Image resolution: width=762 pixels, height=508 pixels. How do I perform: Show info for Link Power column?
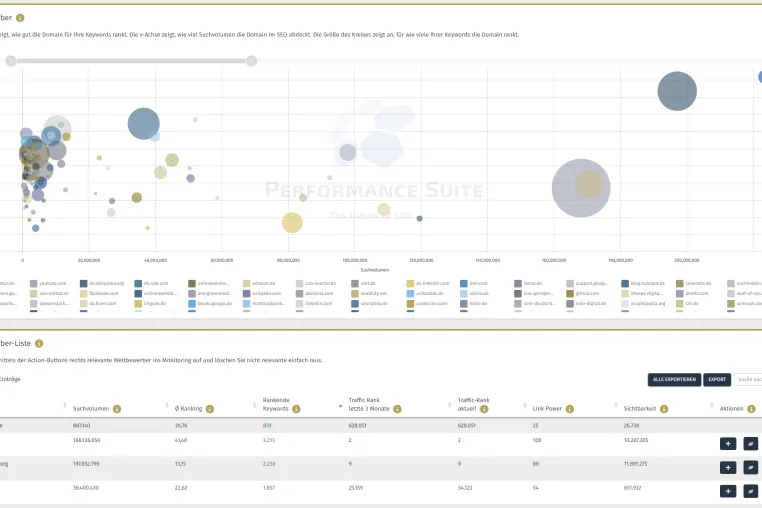click(x=570, y=409)
